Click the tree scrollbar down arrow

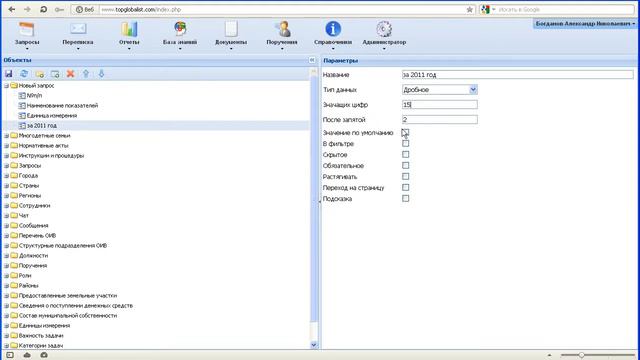tap(313, 345)
